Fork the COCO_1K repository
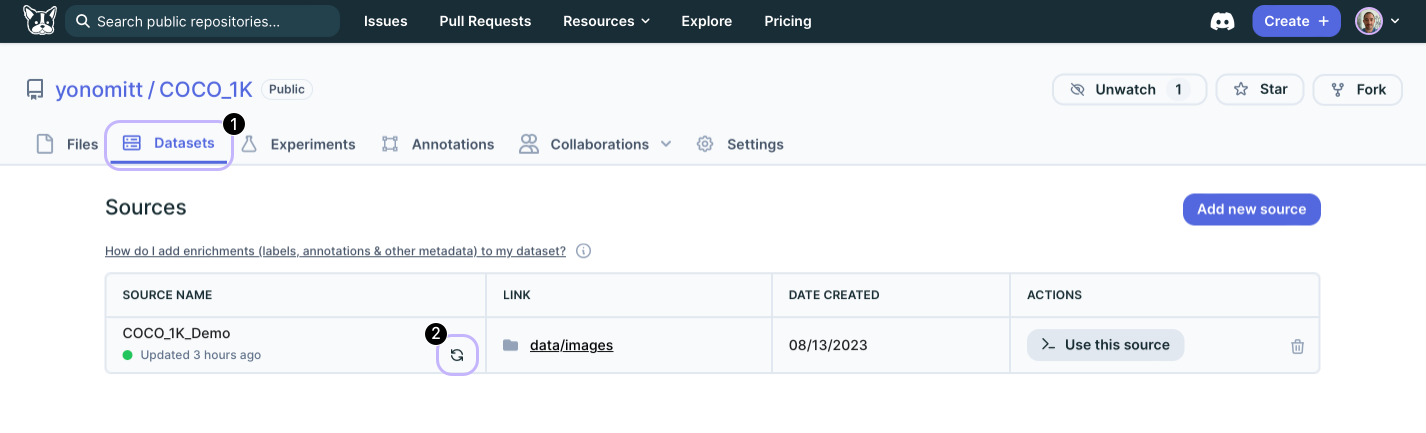 pyautogui.click(x=1358, y=89)
